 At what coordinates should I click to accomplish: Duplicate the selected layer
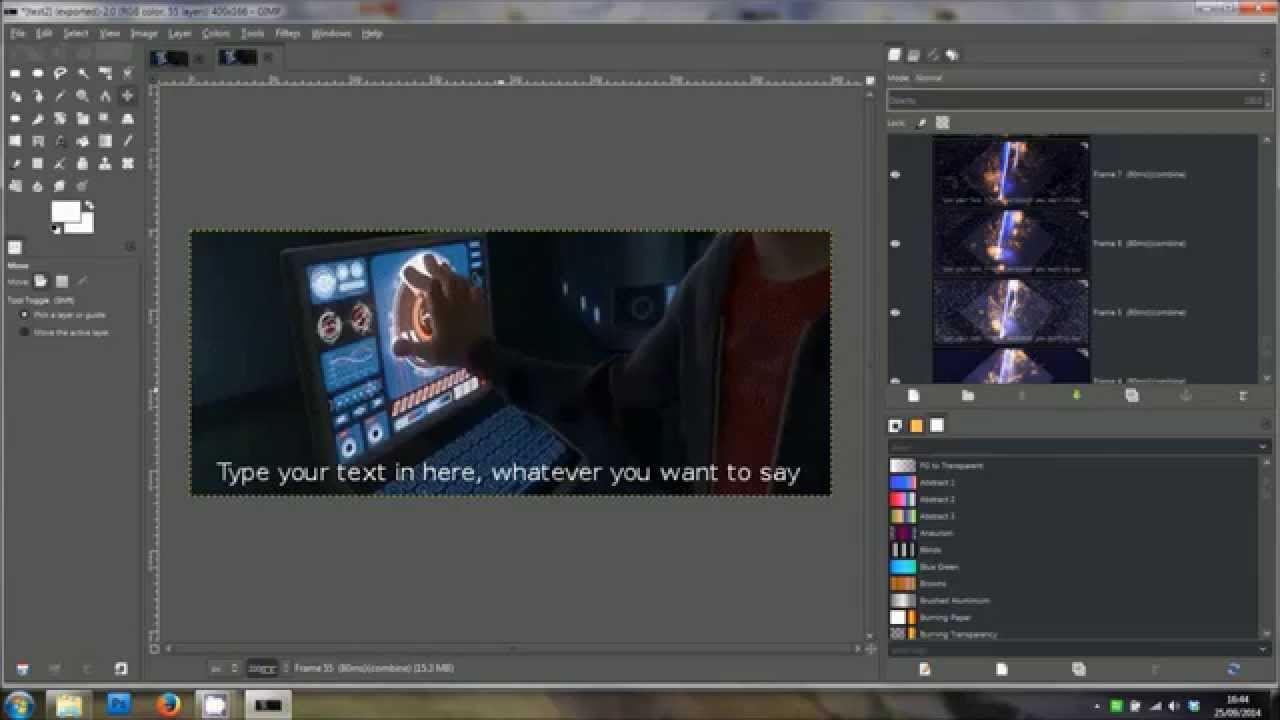(1132, 396)
